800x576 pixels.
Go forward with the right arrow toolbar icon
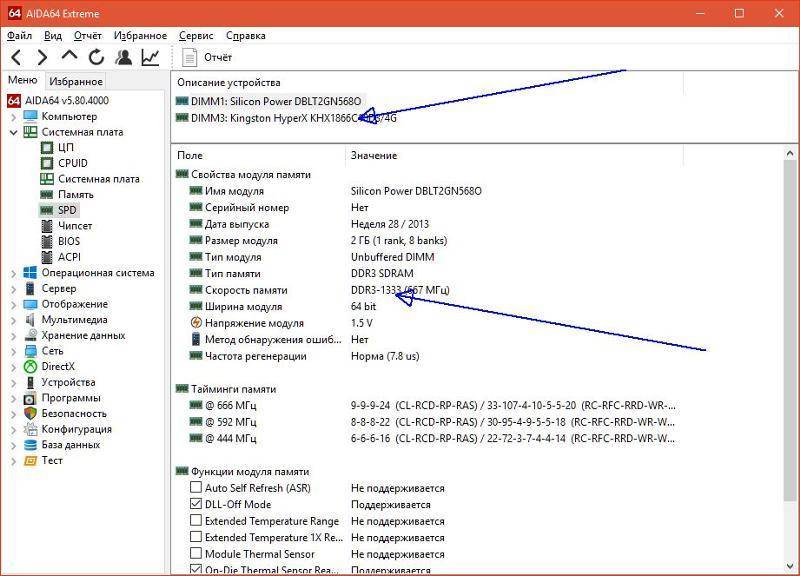click(42, 57)
